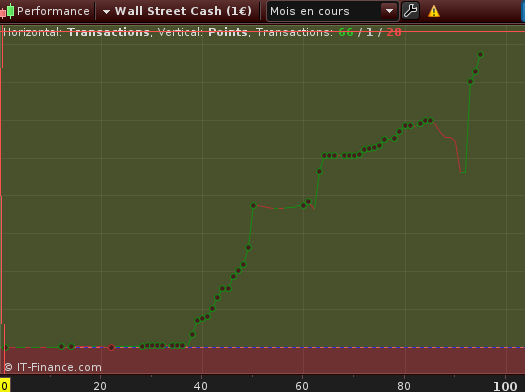Screen dimensions: 525x392
Task: Click the yellow warning triangle icon
Action: [x=434, y=11]
